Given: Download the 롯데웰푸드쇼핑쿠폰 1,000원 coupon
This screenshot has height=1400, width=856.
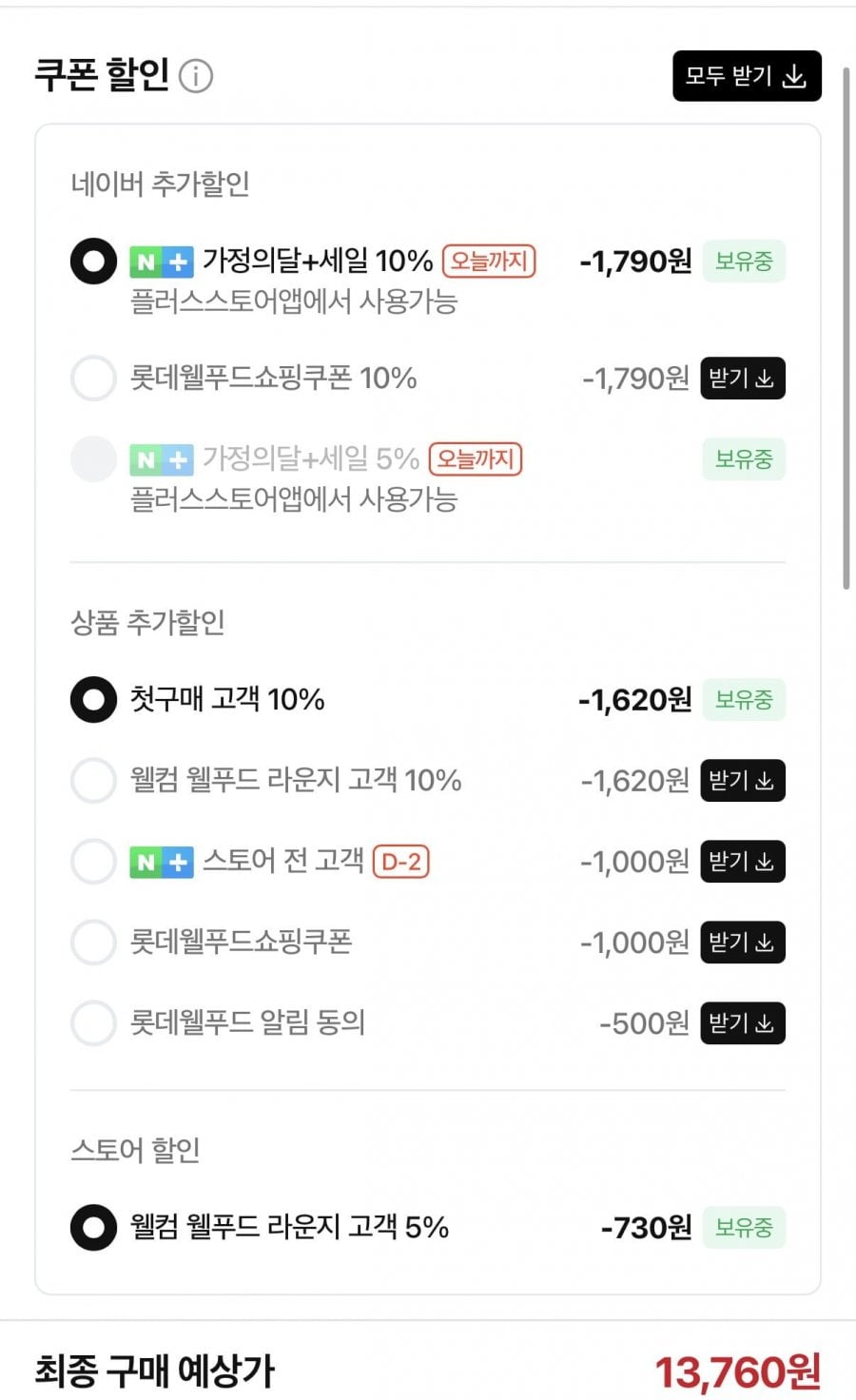Looking at the screenshot, I should tap(742, 943).
